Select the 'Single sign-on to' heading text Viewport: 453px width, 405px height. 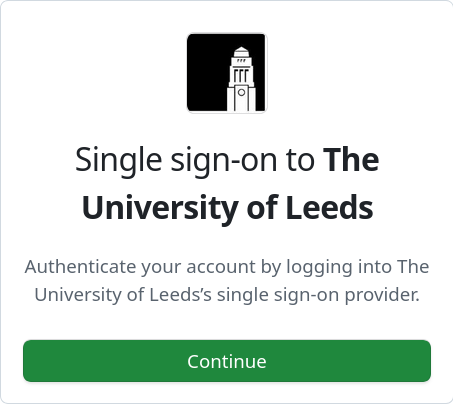coord(195,160)
